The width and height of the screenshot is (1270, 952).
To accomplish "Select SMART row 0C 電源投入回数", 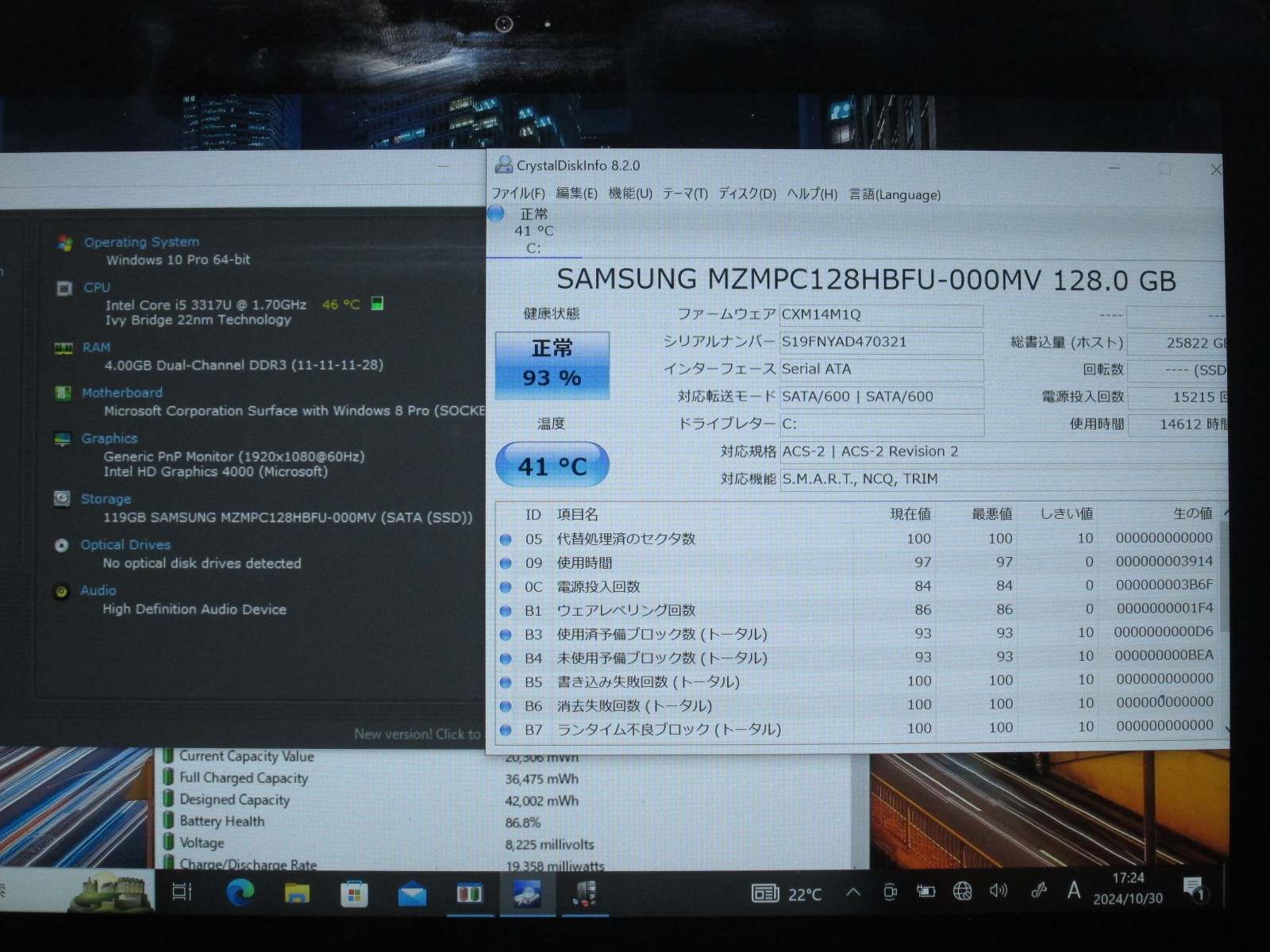I will pos(857,586).
